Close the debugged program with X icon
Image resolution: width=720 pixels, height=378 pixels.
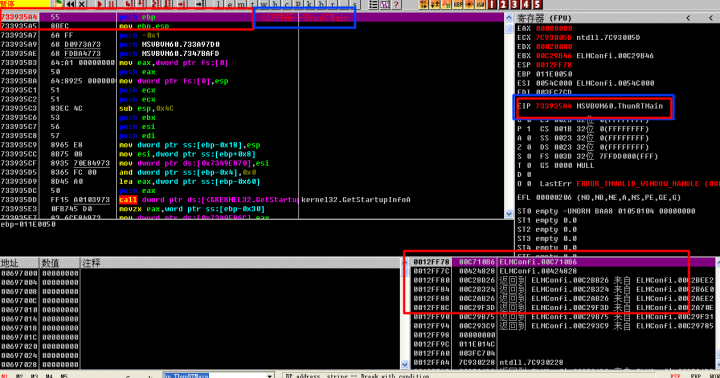point(81,4)
